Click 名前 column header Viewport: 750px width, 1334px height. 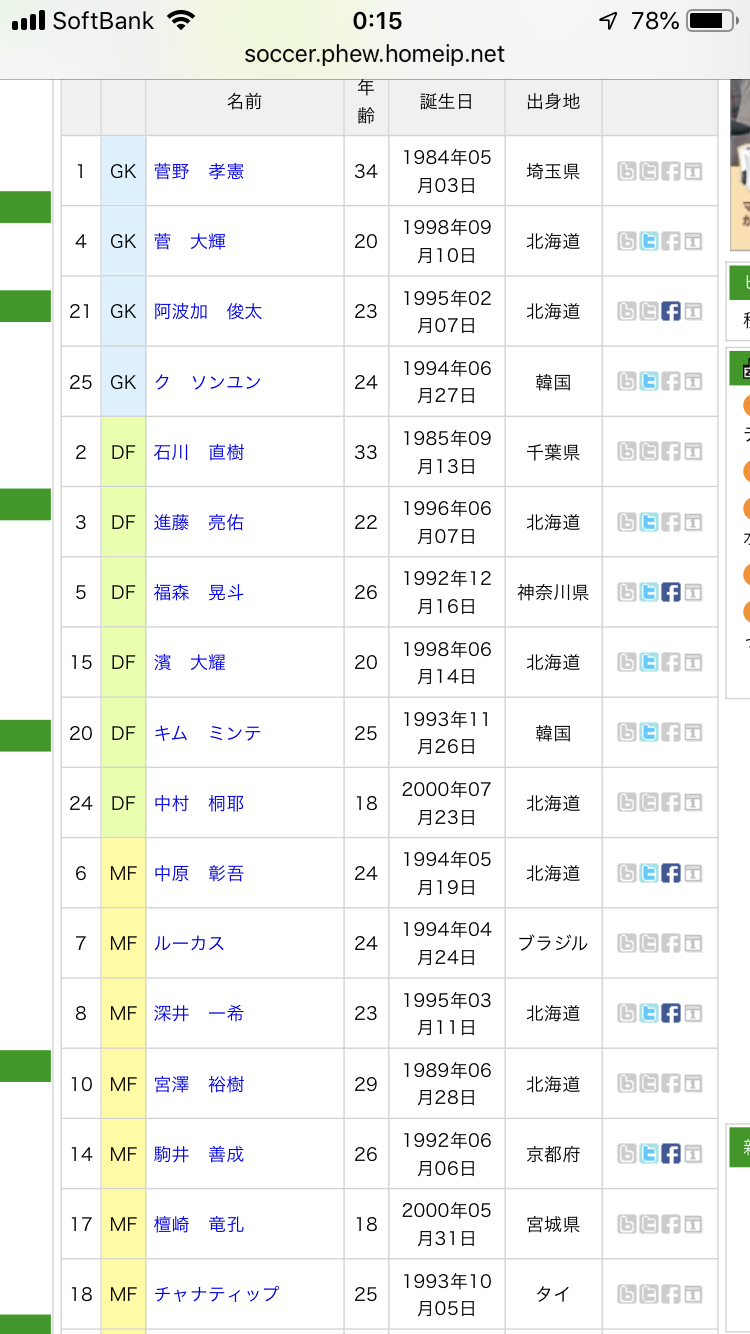pos(244,102)
